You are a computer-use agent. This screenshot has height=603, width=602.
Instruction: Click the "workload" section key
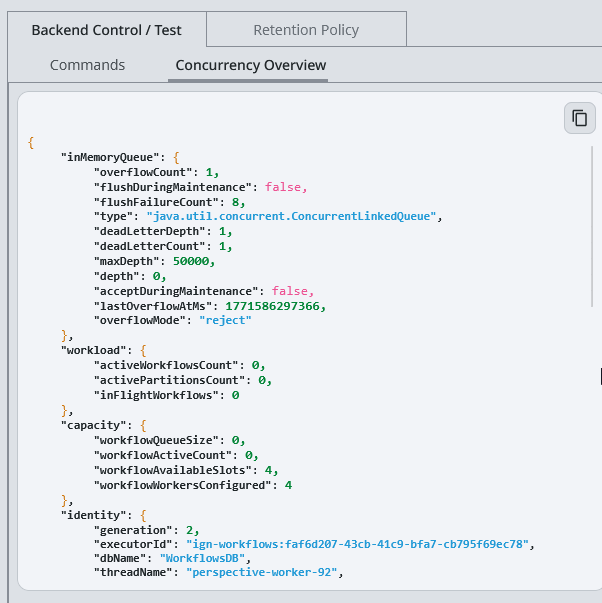pos(96,350)
